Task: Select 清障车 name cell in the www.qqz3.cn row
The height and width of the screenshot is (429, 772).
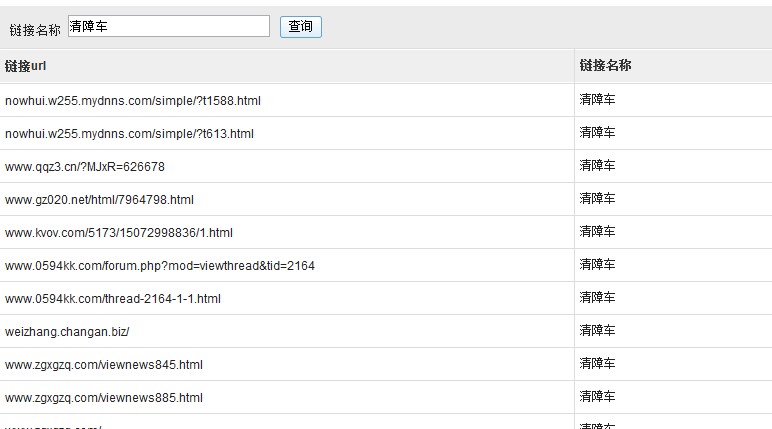Action: pyautogui.click(x=597, y=166)
